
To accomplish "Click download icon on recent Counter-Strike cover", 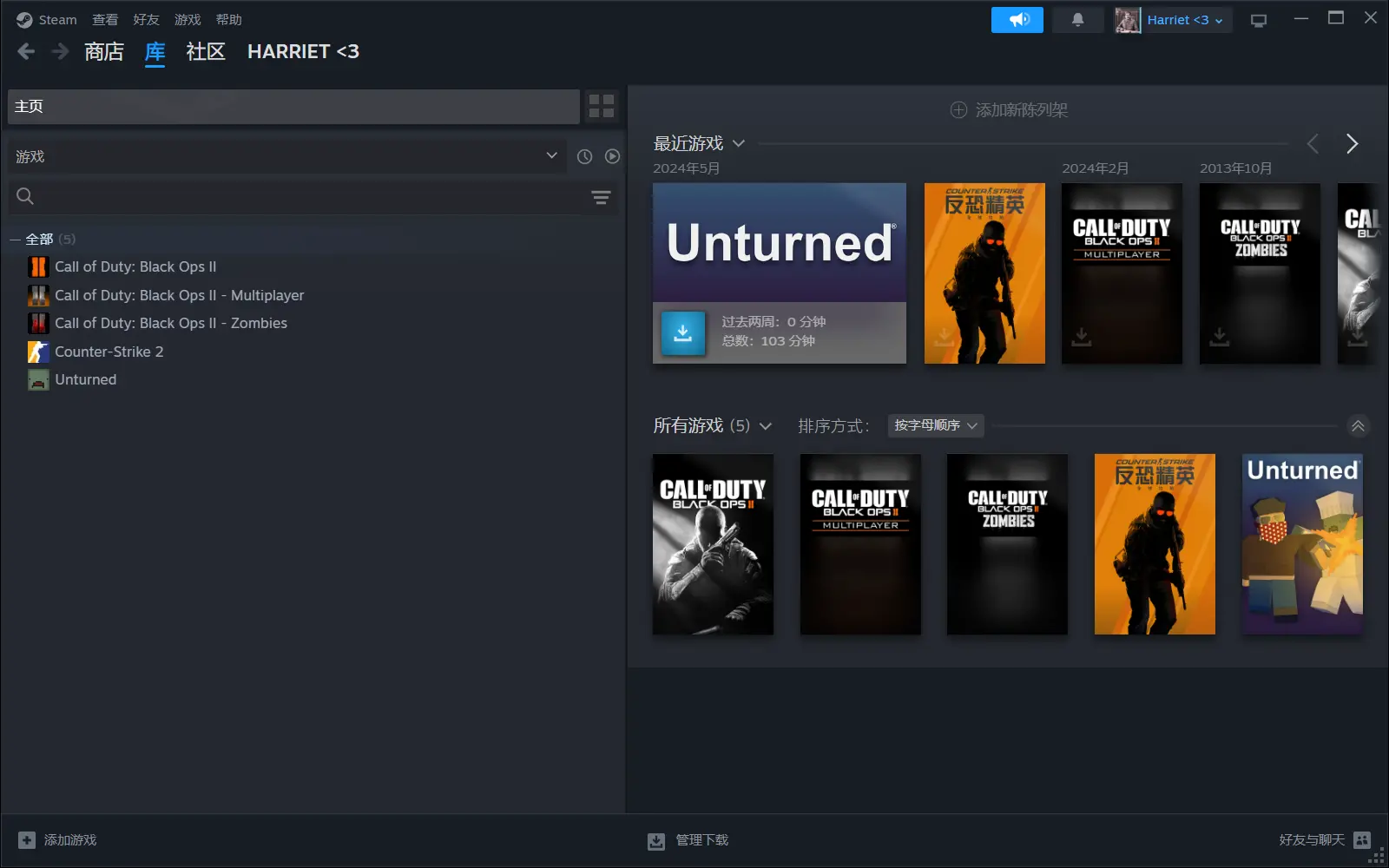I will 944,336.
